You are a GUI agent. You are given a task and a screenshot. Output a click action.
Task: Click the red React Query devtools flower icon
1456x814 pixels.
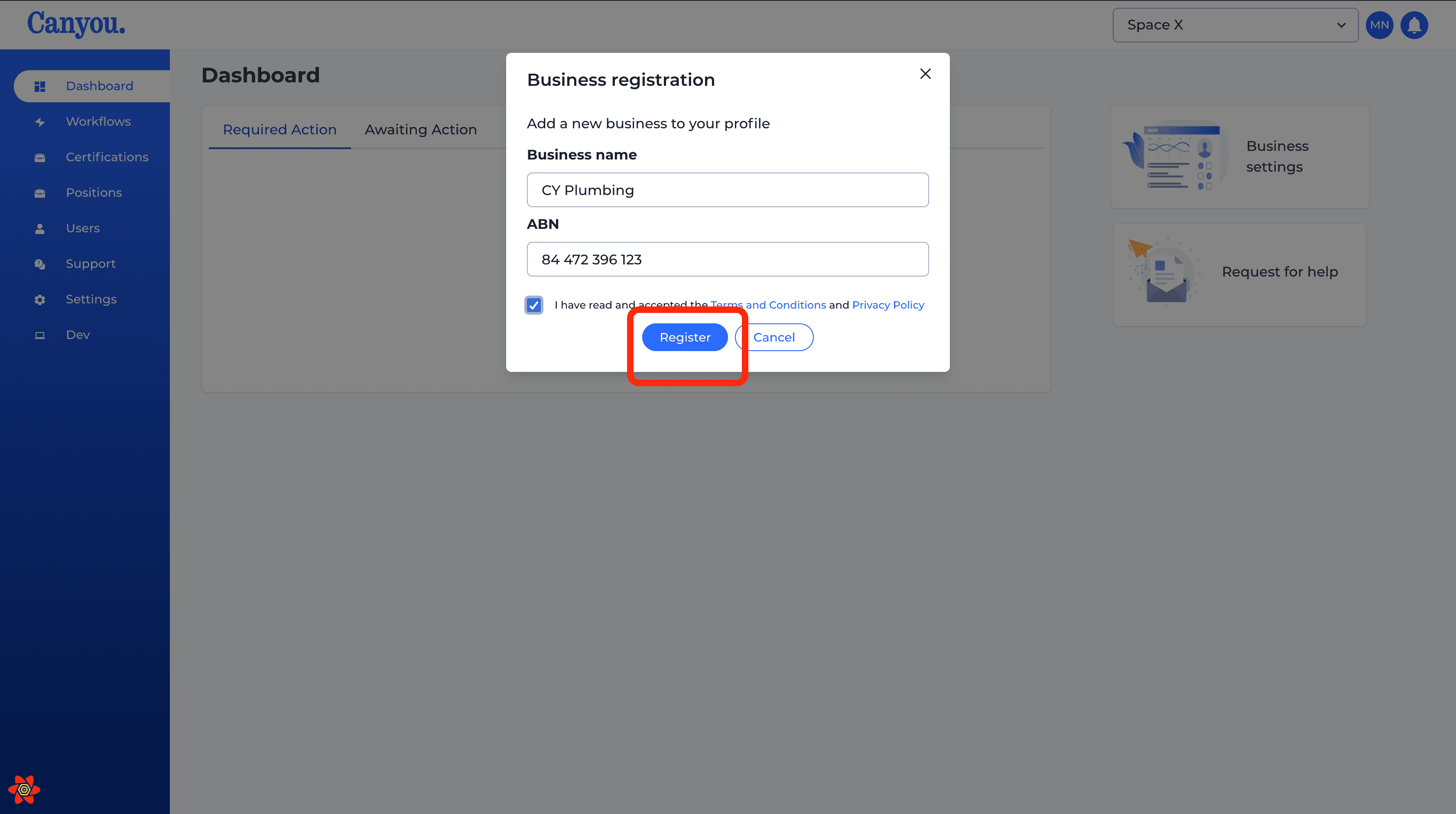[x=24, y=790]
